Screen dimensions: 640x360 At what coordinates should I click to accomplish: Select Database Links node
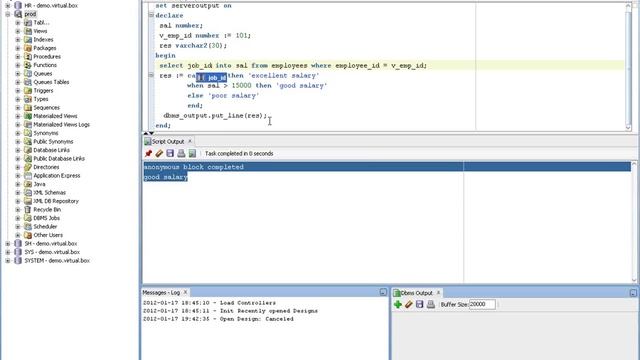pyautogui.click(x=51, y=150)
